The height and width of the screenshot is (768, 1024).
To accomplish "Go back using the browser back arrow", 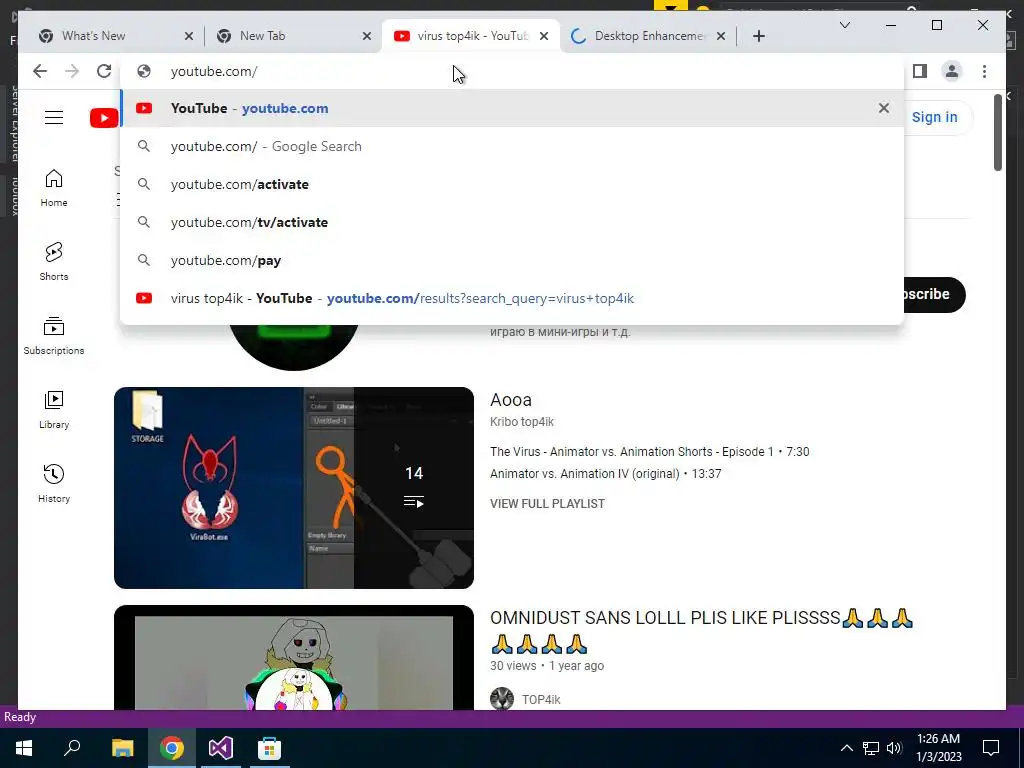I will [40, 71].
